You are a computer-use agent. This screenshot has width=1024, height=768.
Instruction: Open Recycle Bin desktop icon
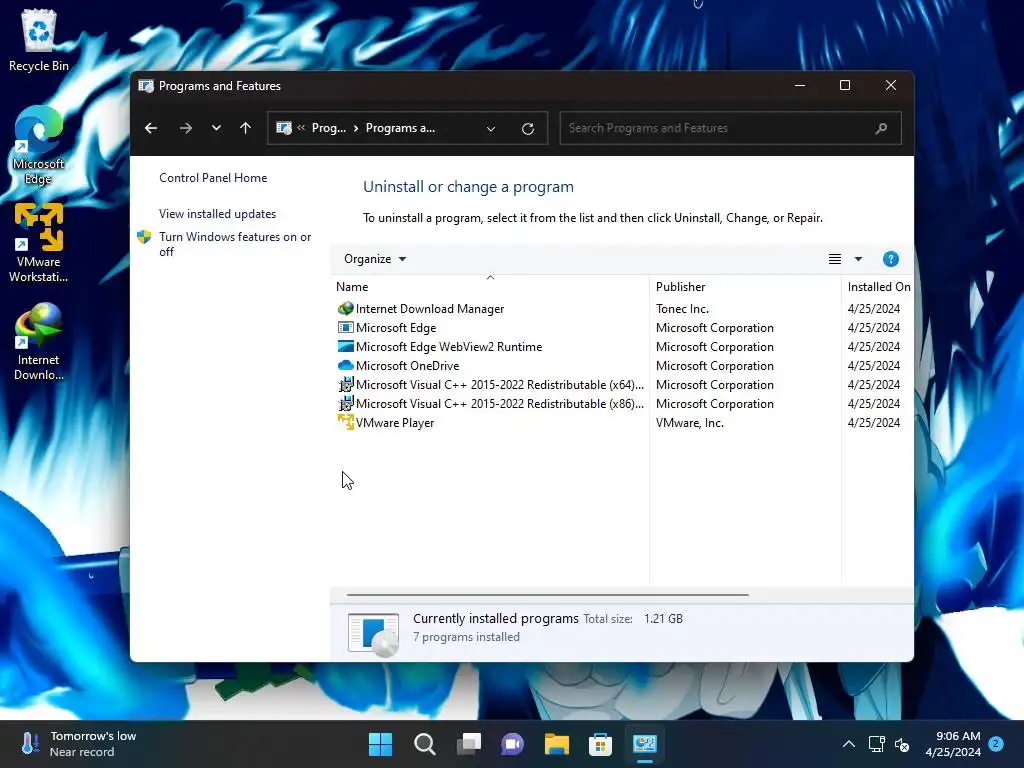[39, 40]
